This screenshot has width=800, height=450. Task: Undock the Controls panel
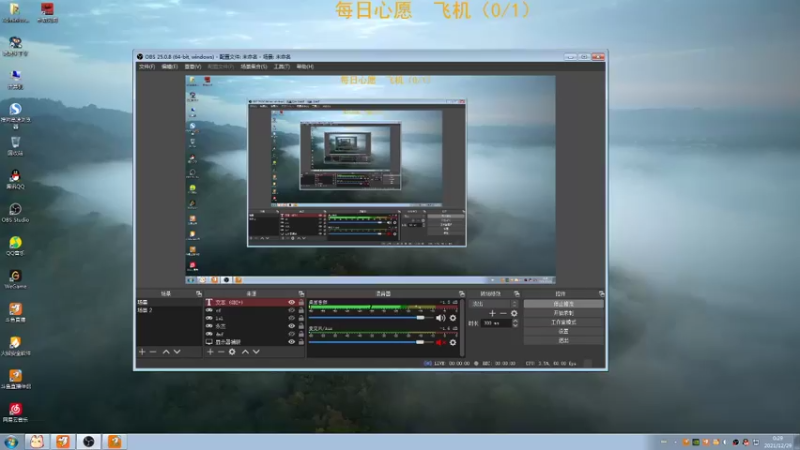pyautogui.click(x=602, y=294)
